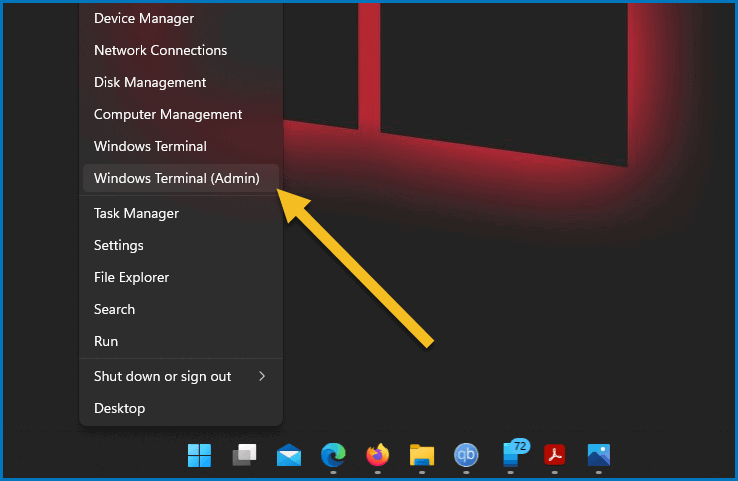Open the Mail app in taskbar
The height and width of the screenshot is (481, 738).
pyautogui.click(x=289, y=456)
